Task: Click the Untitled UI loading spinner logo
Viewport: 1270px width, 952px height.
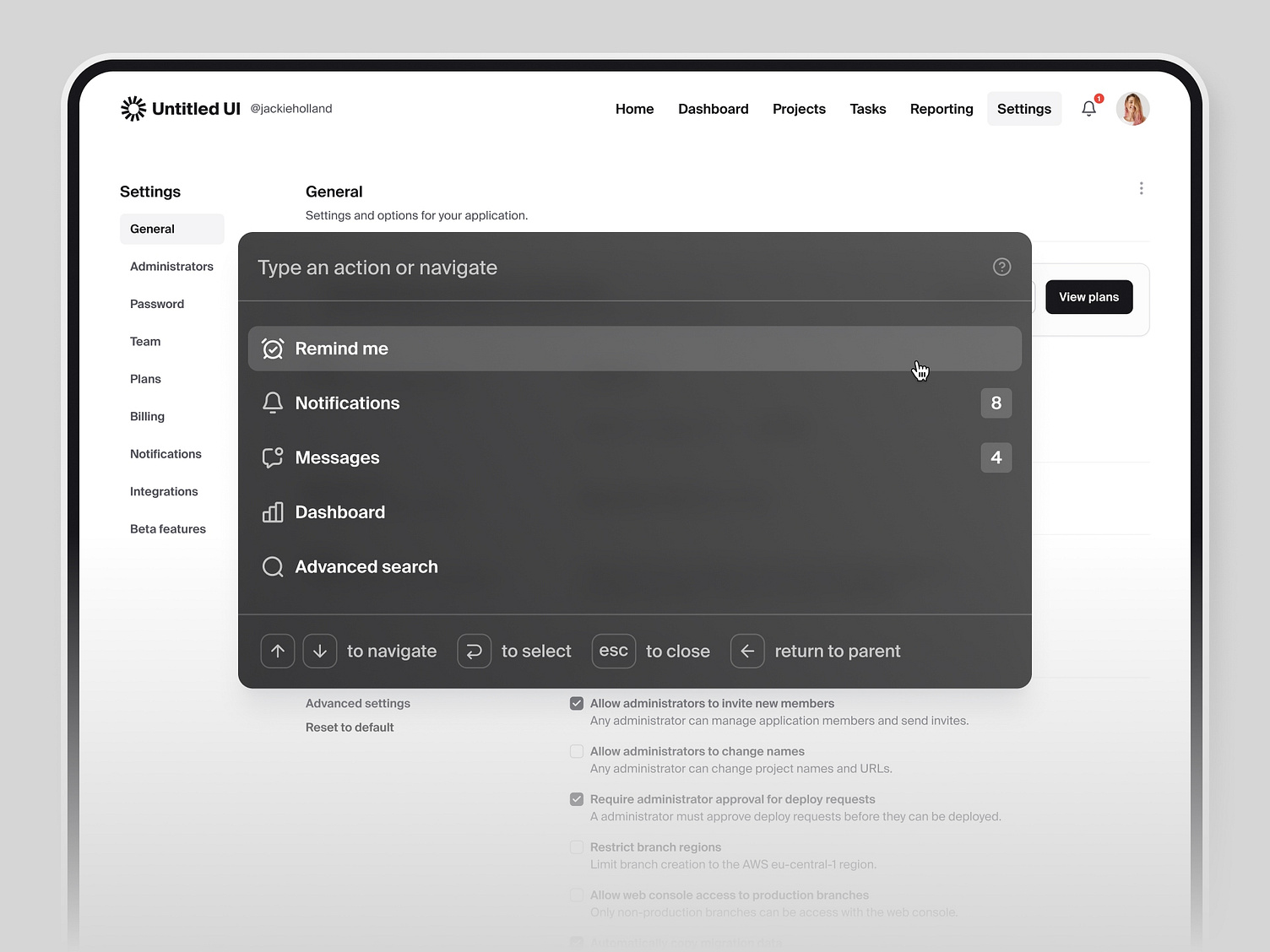Action: click(x=133, y=108)
